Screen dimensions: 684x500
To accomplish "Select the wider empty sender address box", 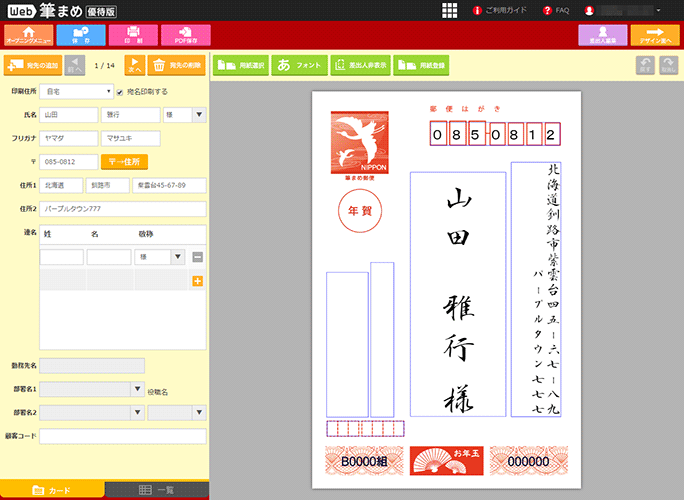I will 347,345.
